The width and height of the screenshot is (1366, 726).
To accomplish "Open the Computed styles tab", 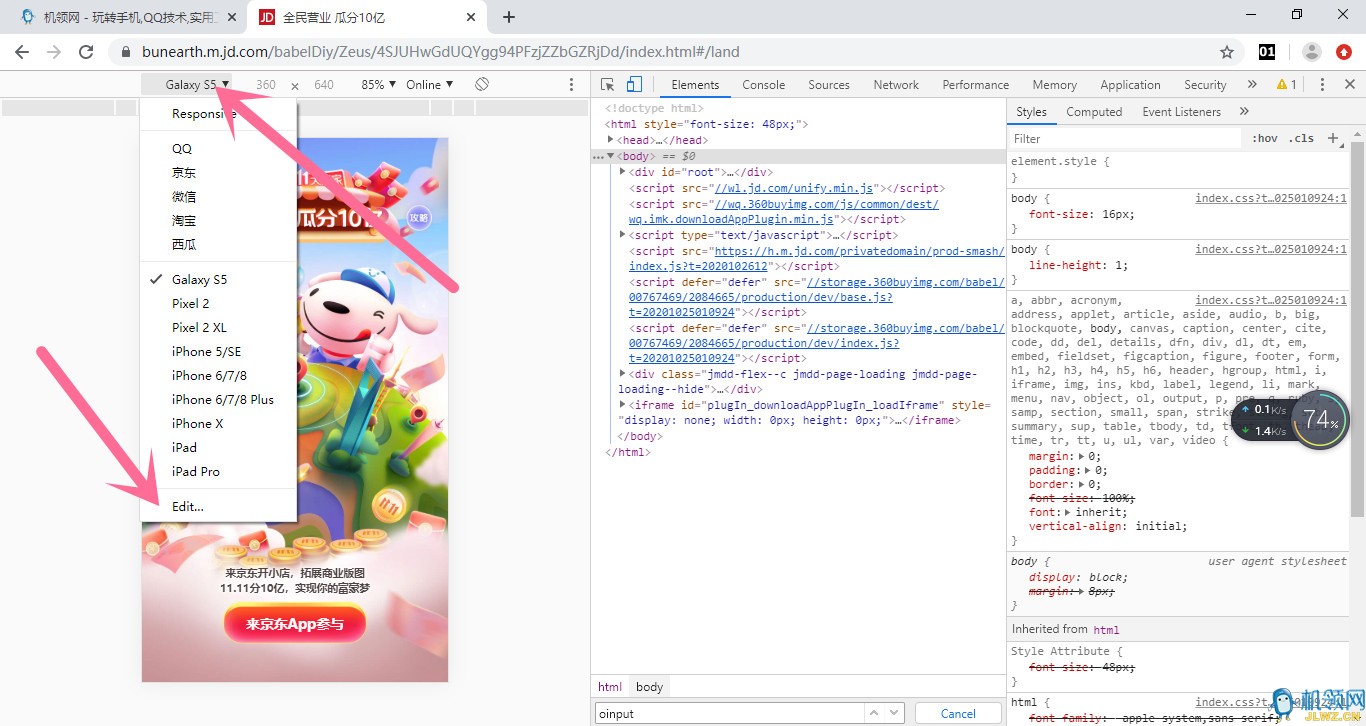I will (x=1094, y=112).
